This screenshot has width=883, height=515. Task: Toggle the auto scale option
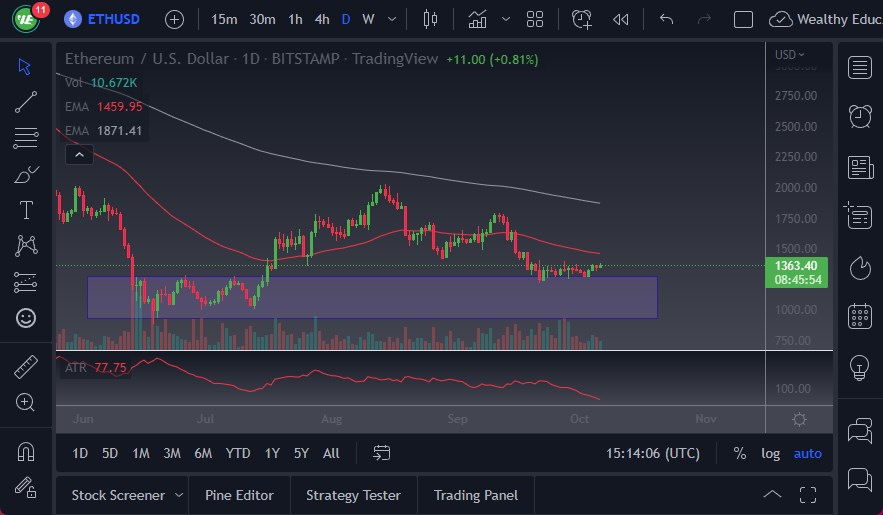click(x=807, y=453)
